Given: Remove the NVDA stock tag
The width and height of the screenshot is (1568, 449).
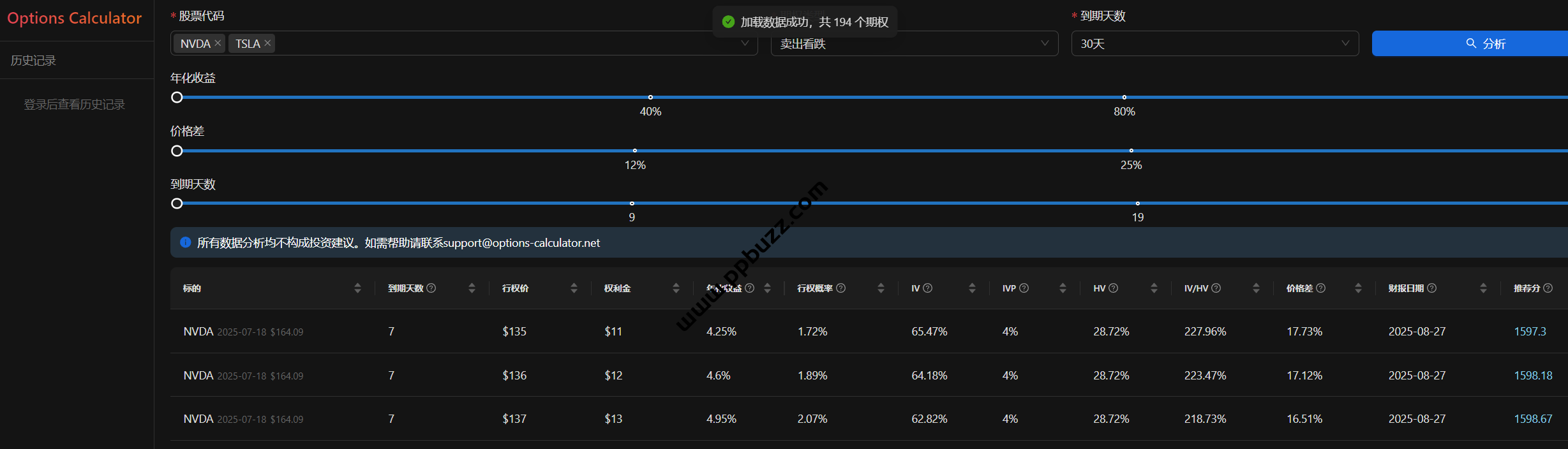Looking at the screenshot, I should [x=218, y=43].
